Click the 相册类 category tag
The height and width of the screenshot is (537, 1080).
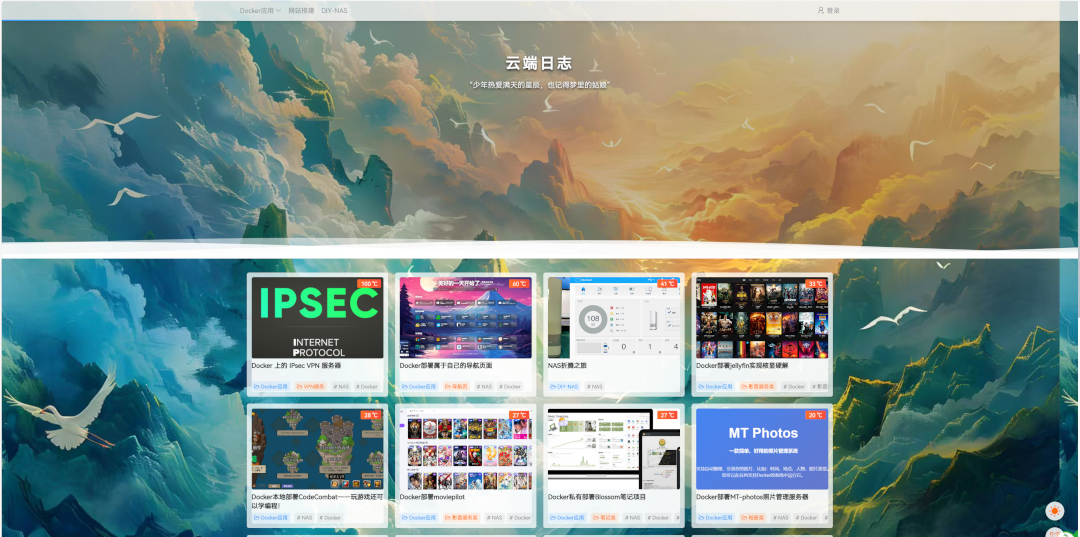pyautogui.click(x=753, y=518)
